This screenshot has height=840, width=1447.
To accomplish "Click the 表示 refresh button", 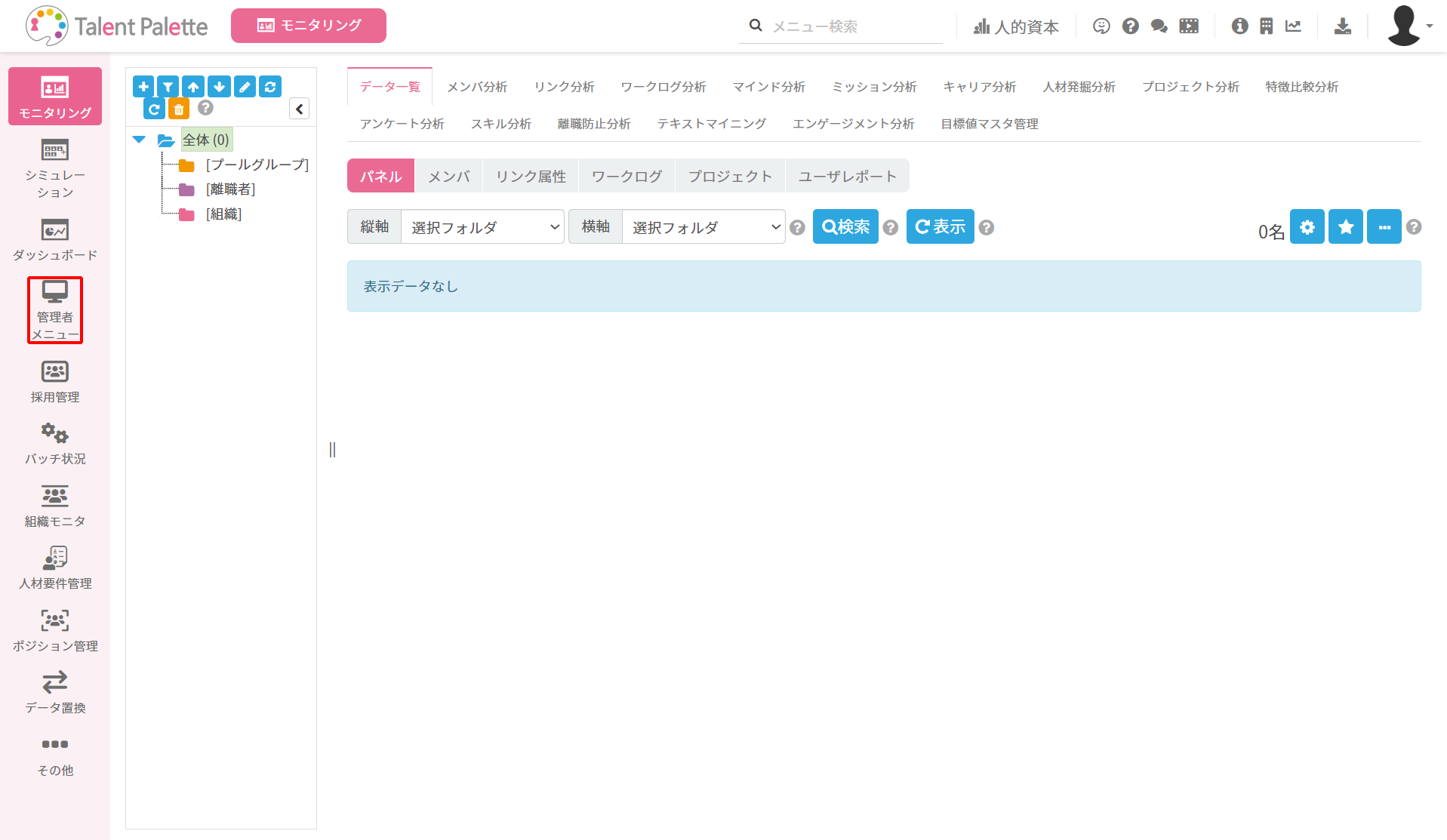I will [940, 227].
